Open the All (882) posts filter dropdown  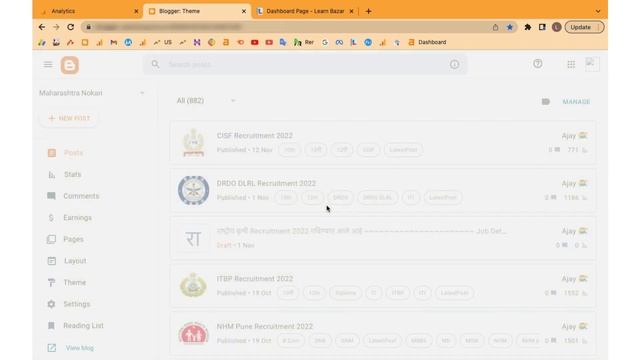pos(206,101)
